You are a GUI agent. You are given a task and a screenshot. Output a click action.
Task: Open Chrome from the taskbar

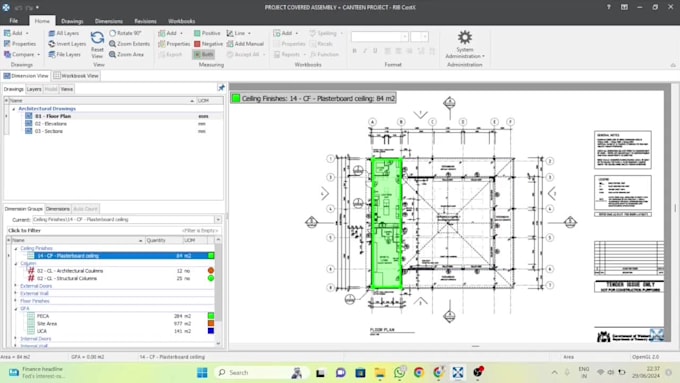pyautogui.click(x=418, y=372)
